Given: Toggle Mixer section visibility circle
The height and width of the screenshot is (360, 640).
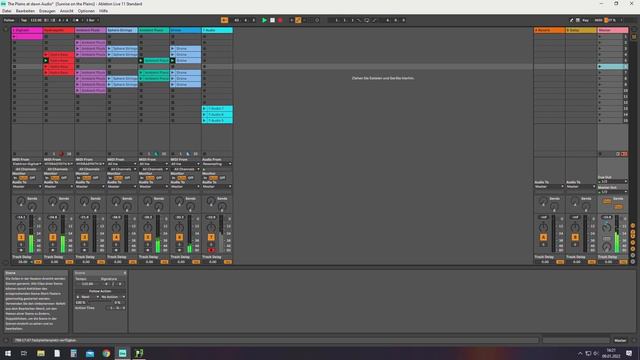Looking at the screenshot, I should click(633, 243).
